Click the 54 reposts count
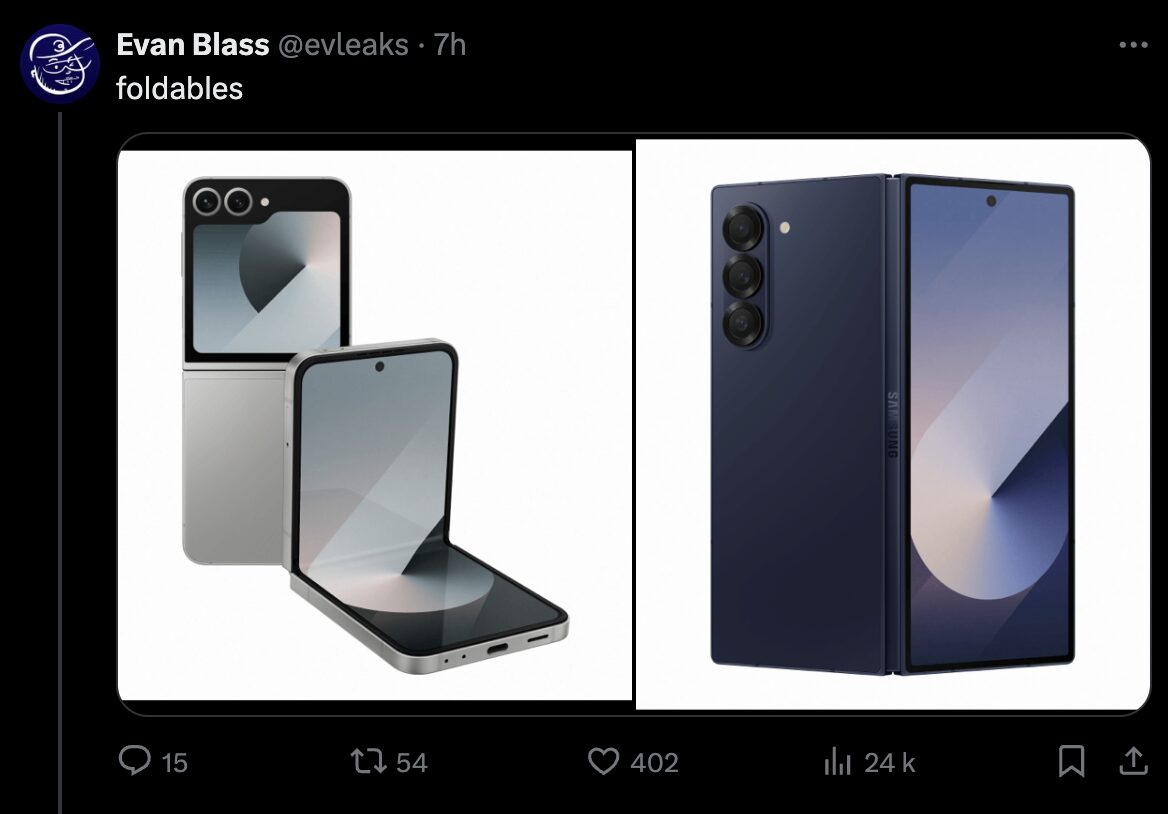The width and height of the screenshot is (1168, 814). pos(411,763)
